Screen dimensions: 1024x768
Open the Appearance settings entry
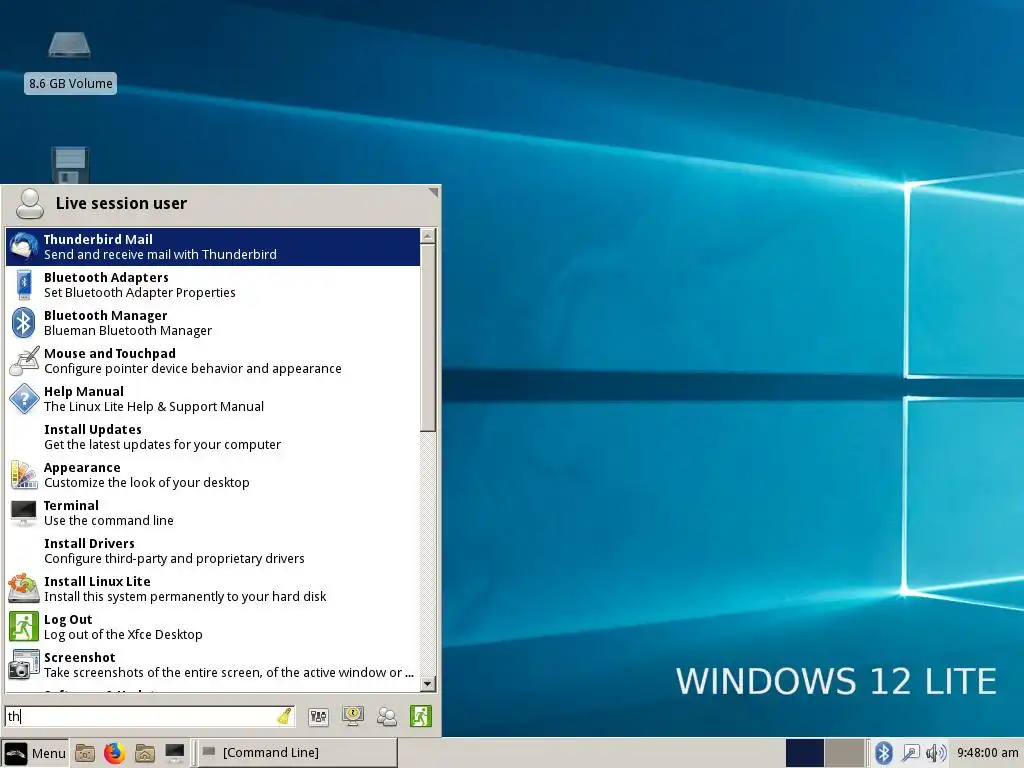pos(213,475)
